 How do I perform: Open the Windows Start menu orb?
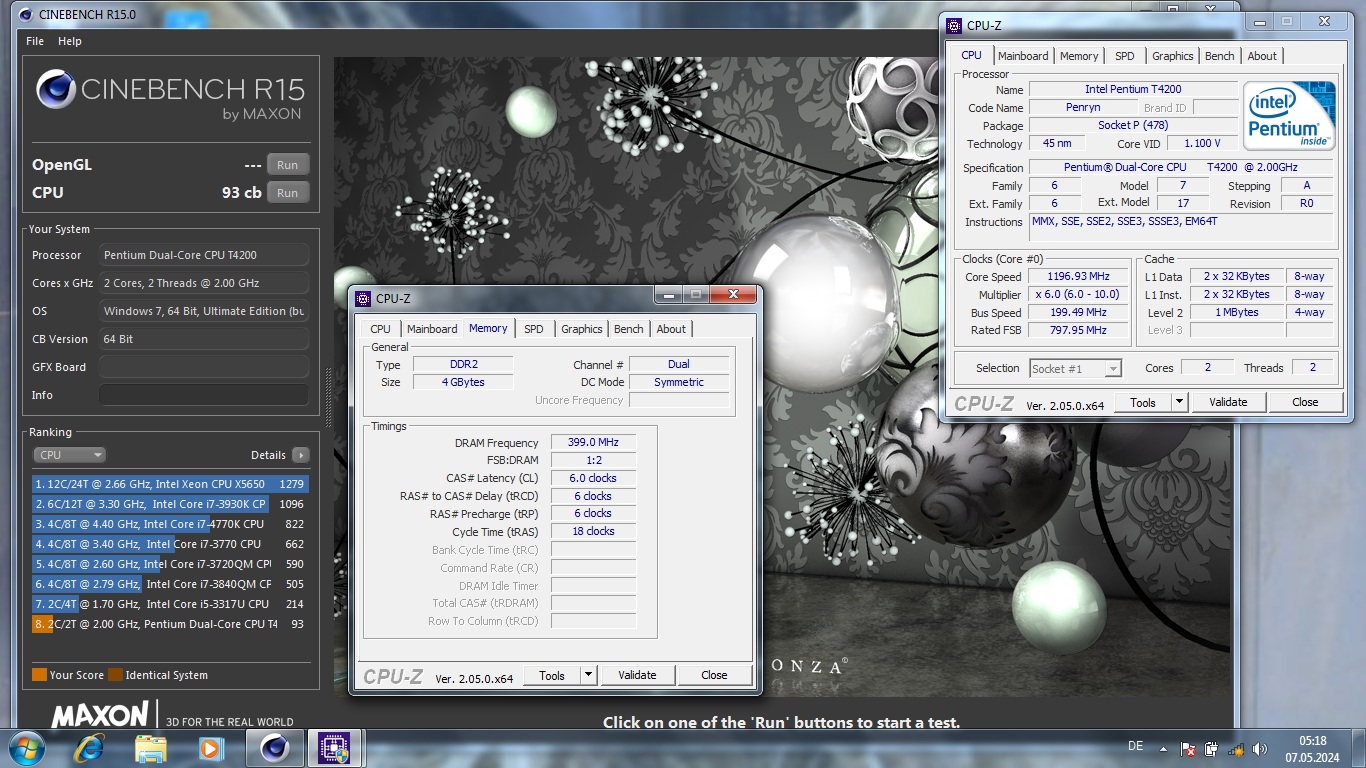(x=25, y=748)
